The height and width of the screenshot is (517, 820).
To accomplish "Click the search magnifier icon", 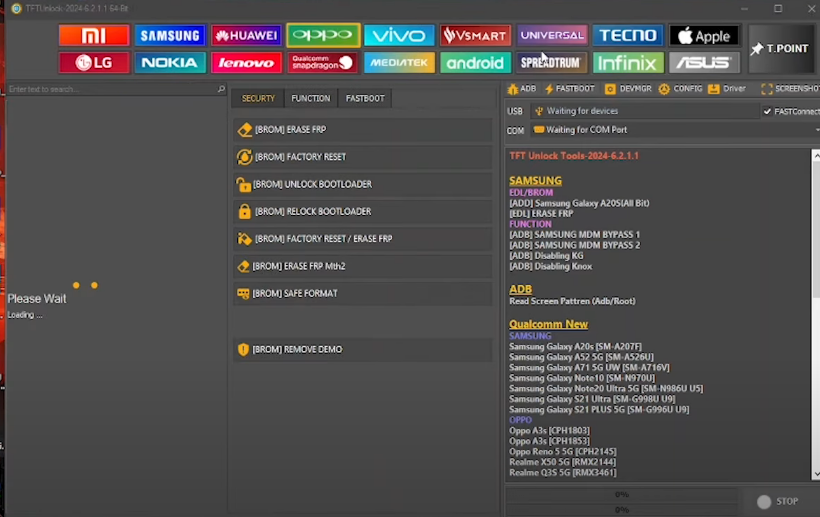I will tap(221, 89).
